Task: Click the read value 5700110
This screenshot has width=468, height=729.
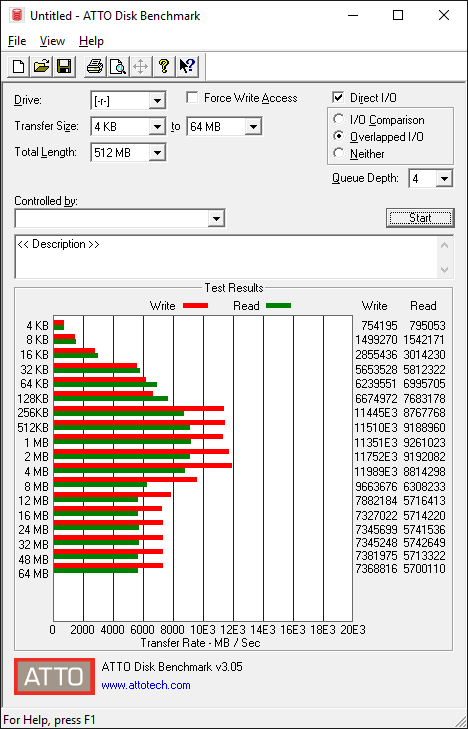Action: tap(424, 569)
